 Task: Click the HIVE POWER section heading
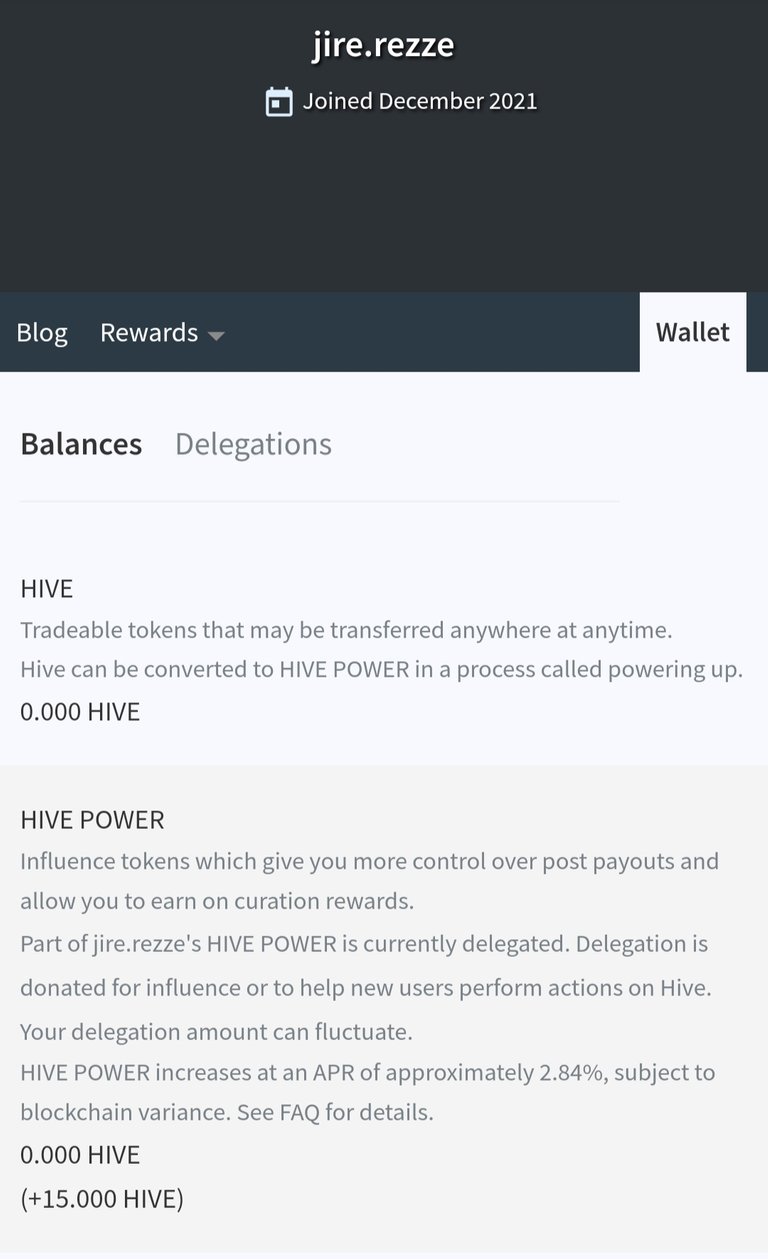click(x=92, y=820)
